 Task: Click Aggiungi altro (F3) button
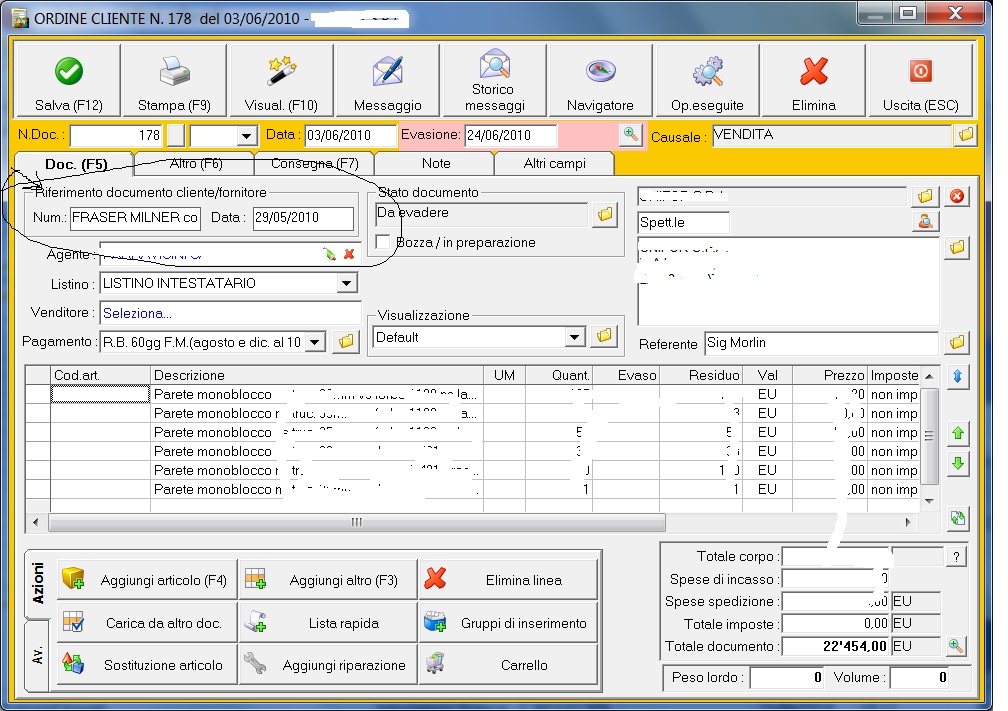[x=328, y=580]
